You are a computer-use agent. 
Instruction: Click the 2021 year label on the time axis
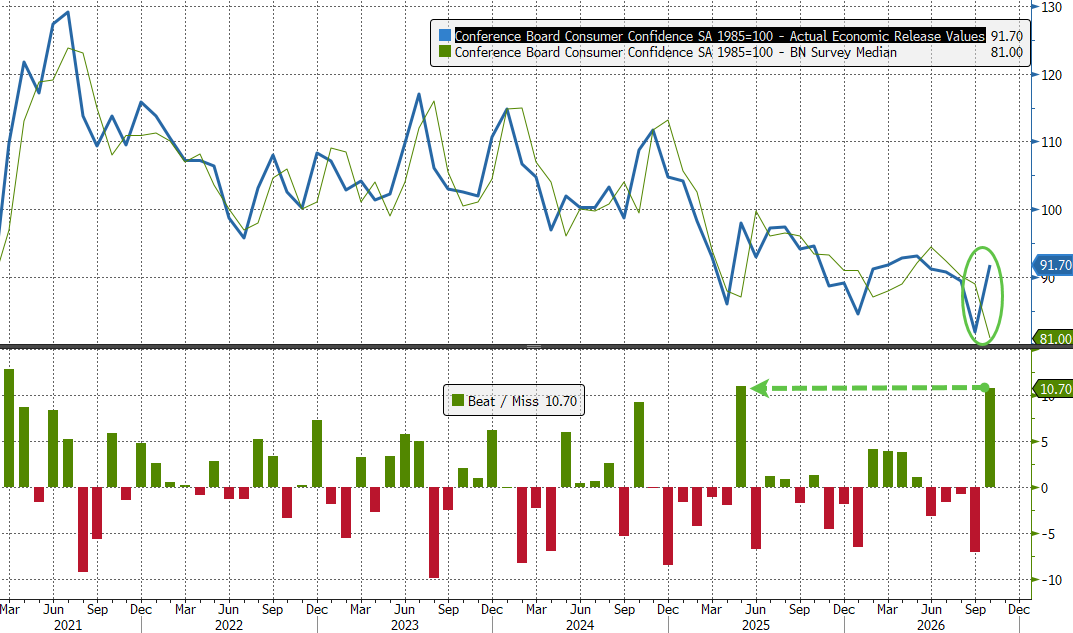(68, 625)
